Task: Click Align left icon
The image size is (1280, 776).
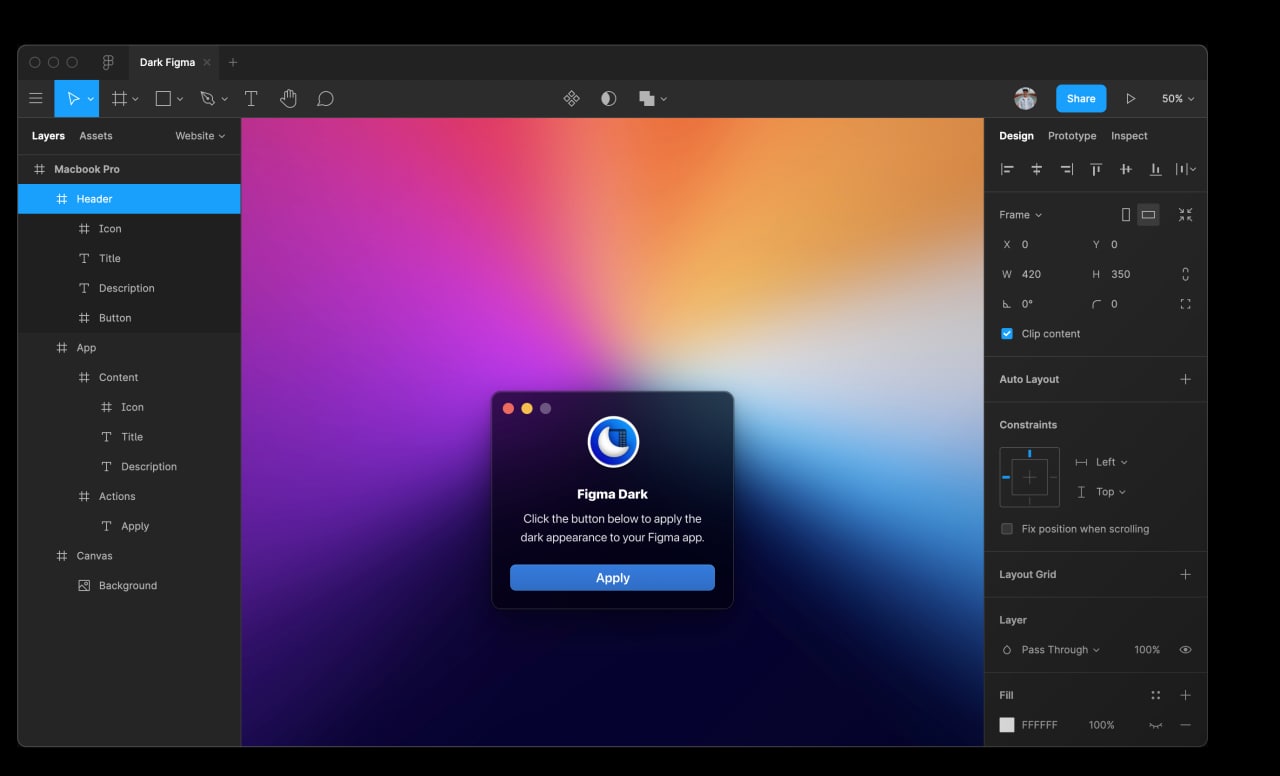Action: 1007,169
